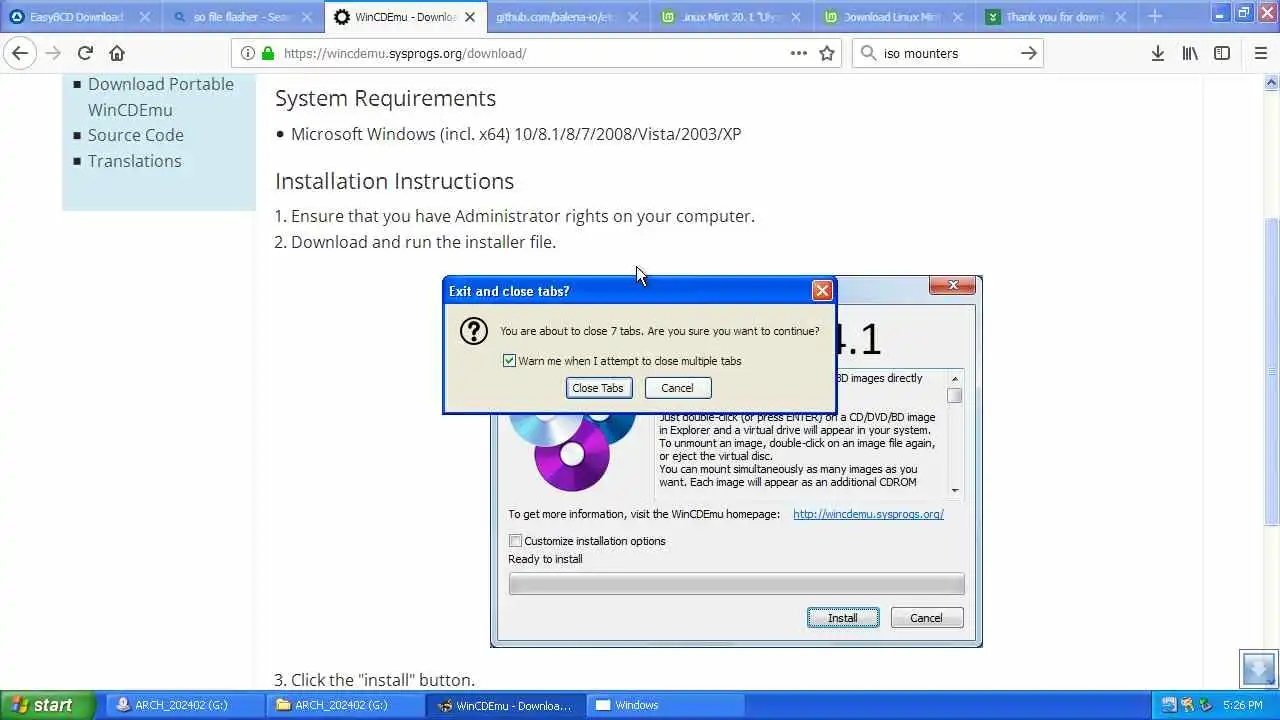Switch to the Thank you for downloading tab
This screenshot has height=720, width=1280.
(x=1055, y=17)
